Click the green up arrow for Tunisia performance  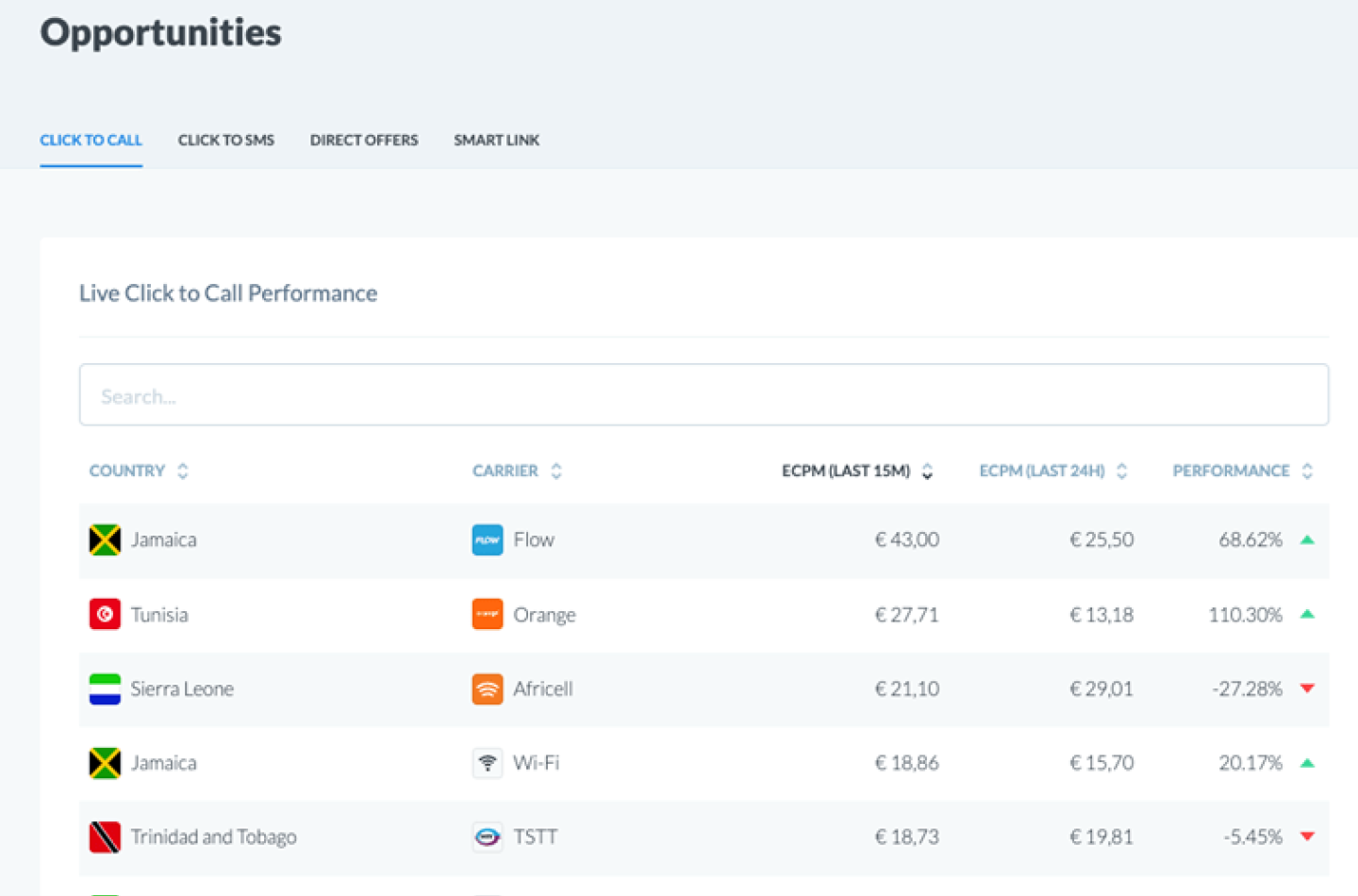(x=1307, y=615)
